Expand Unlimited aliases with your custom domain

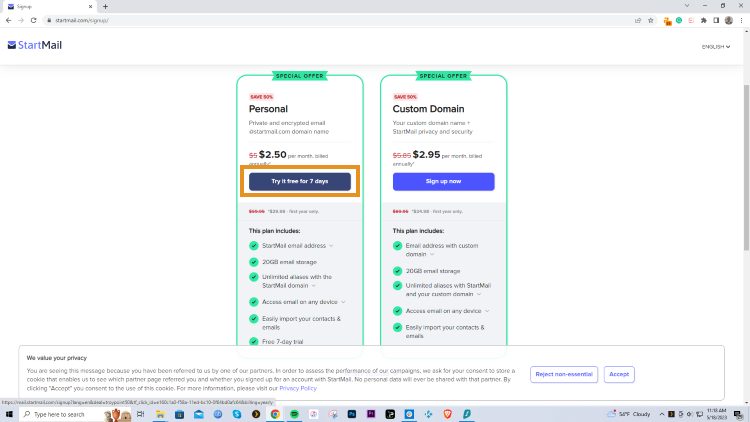(479, 294)
